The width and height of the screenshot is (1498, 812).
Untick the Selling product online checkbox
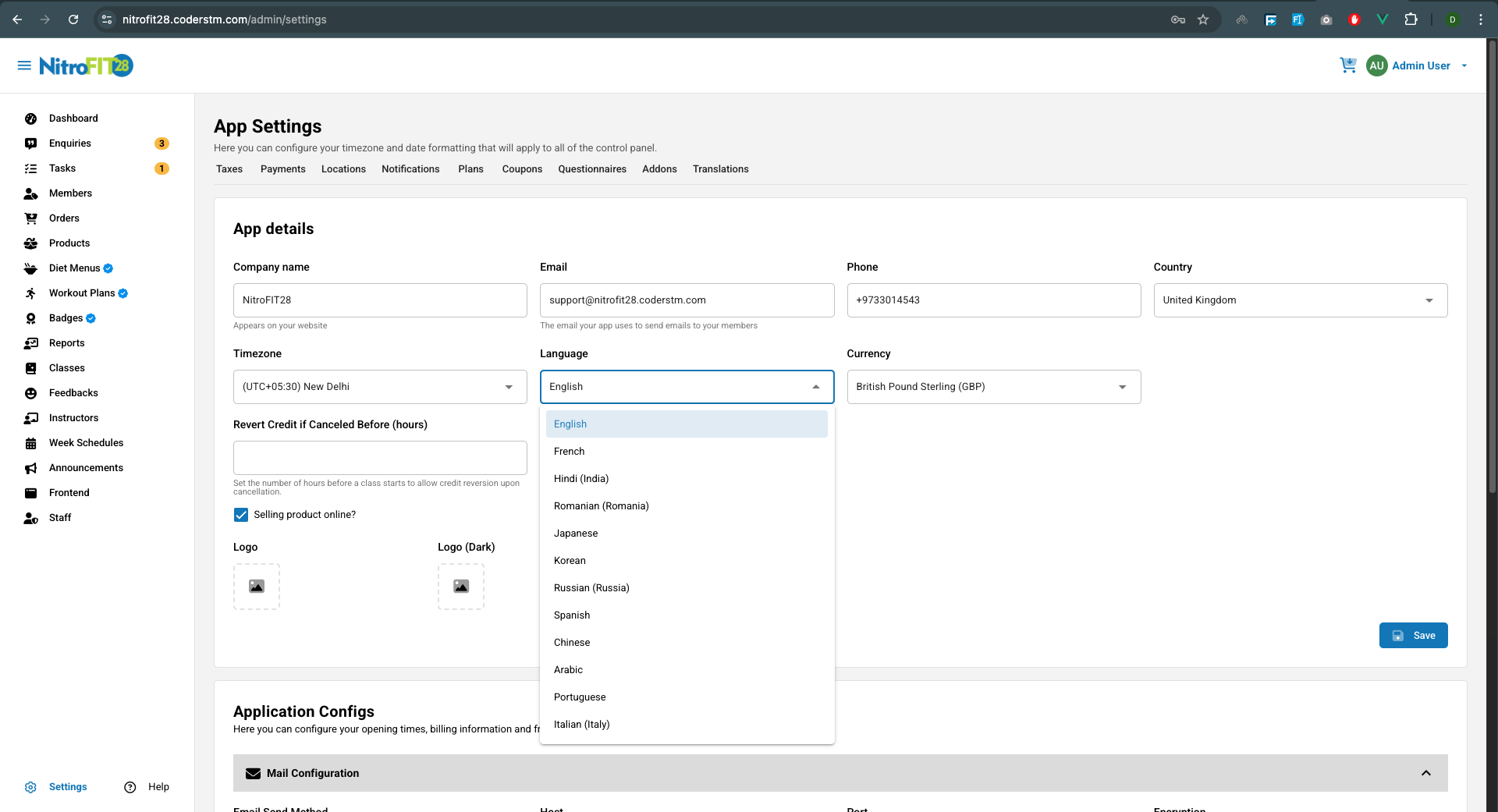pyautogui.click(x=241, y=515)
